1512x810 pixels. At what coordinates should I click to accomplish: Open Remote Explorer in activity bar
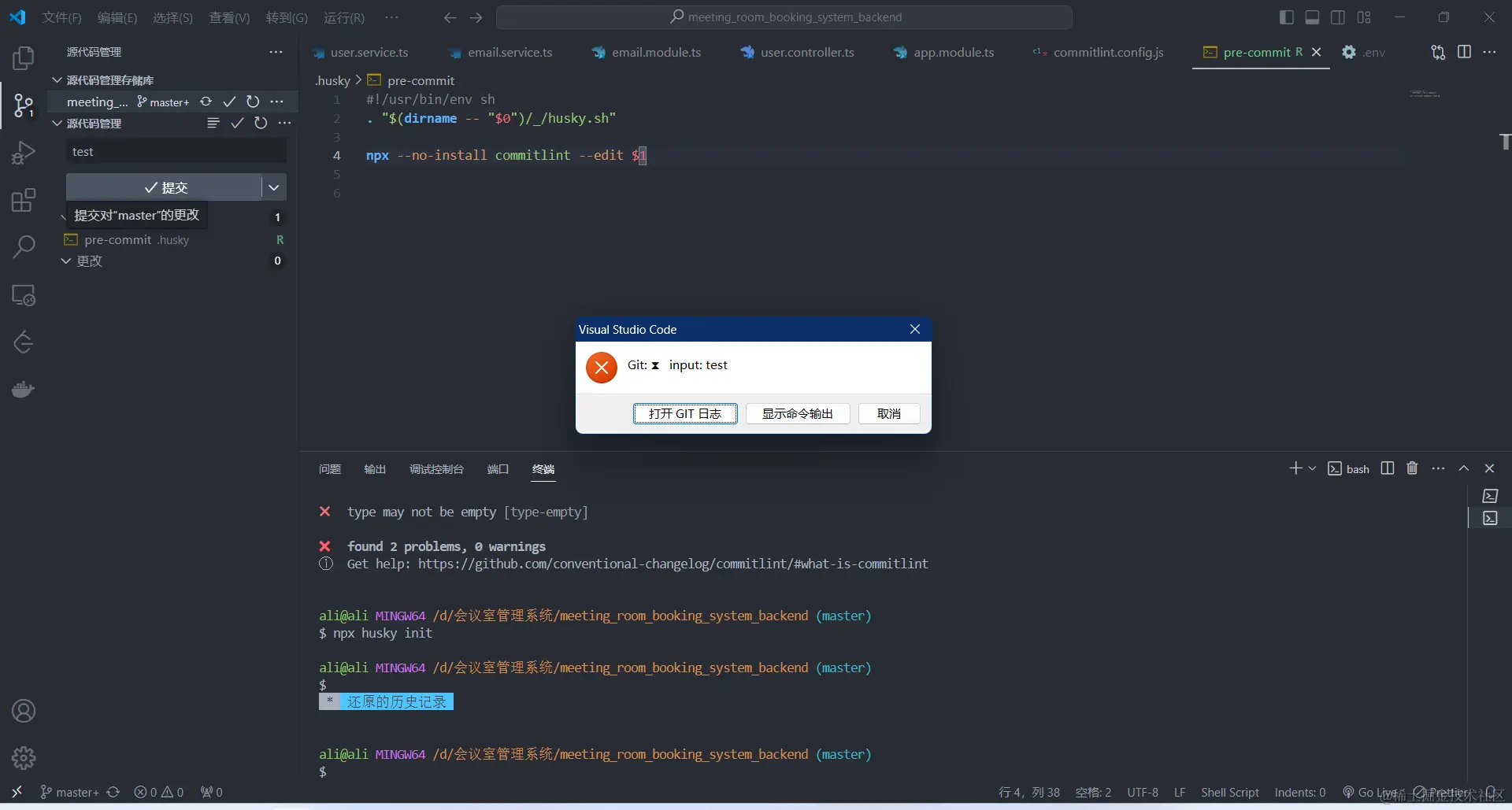tap(24, 295)
